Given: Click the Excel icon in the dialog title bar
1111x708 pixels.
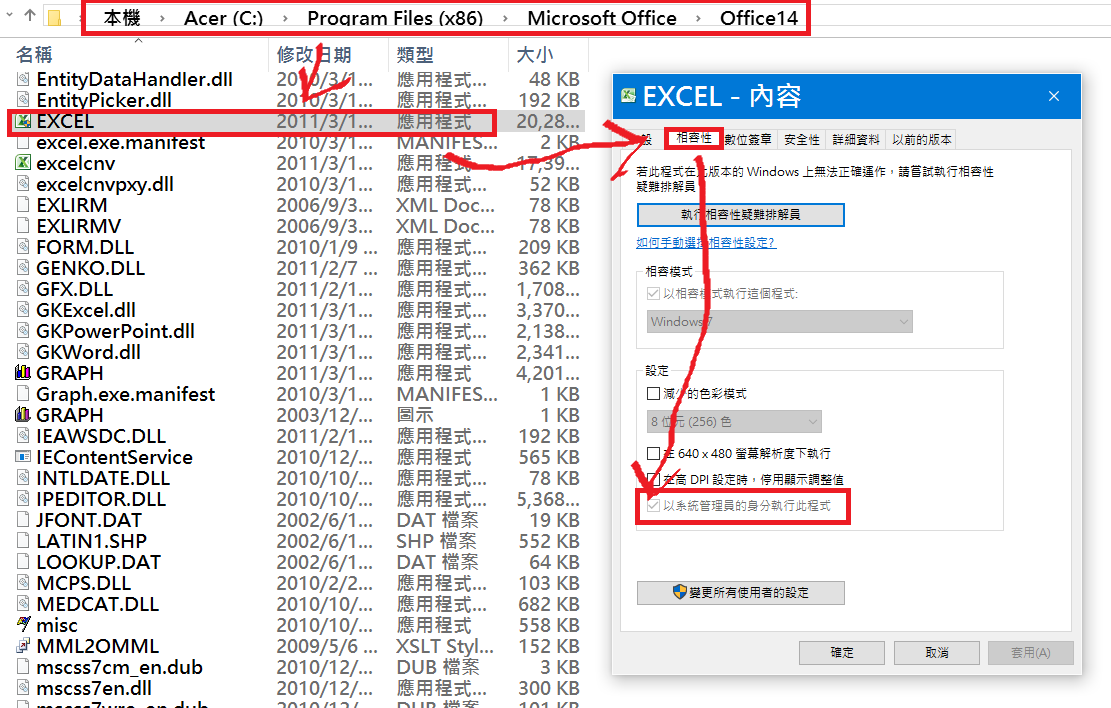Looking at the screenshot, I should (628, 95).
